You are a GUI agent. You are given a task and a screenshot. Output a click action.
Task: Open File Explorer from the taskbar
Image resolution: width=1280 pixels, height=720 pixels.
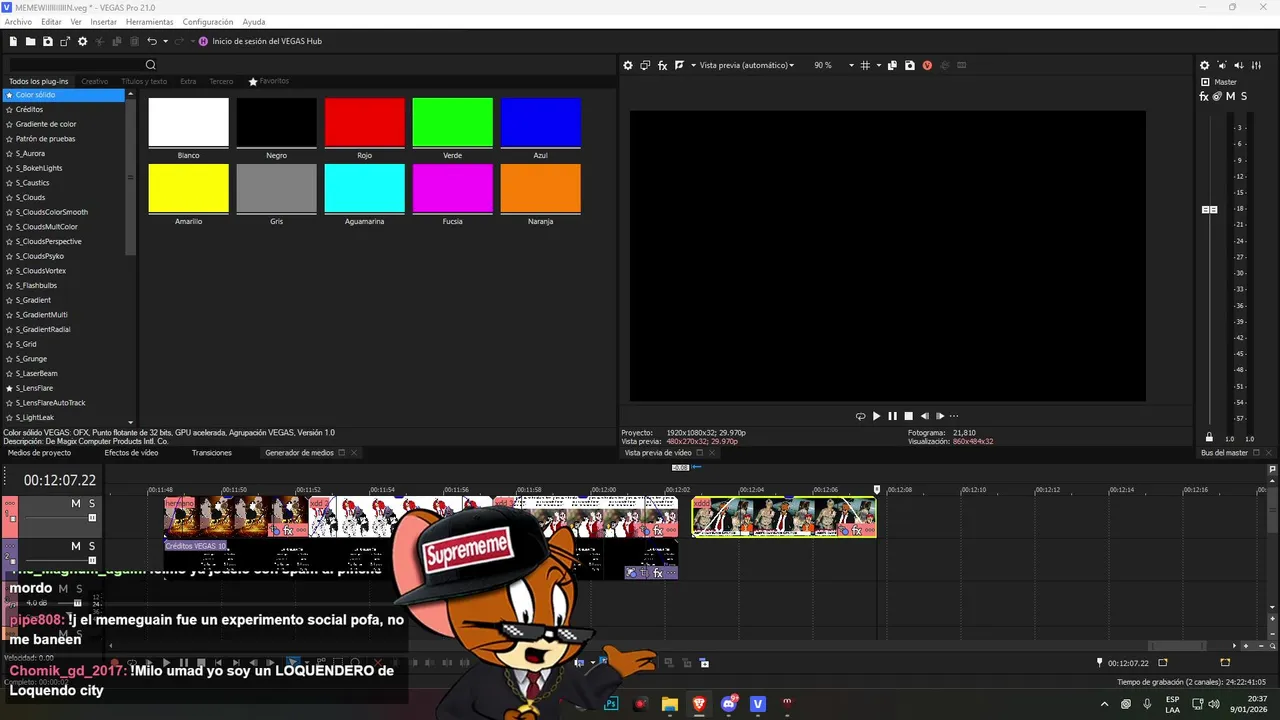pyautogui.click(x=670, y=704)
